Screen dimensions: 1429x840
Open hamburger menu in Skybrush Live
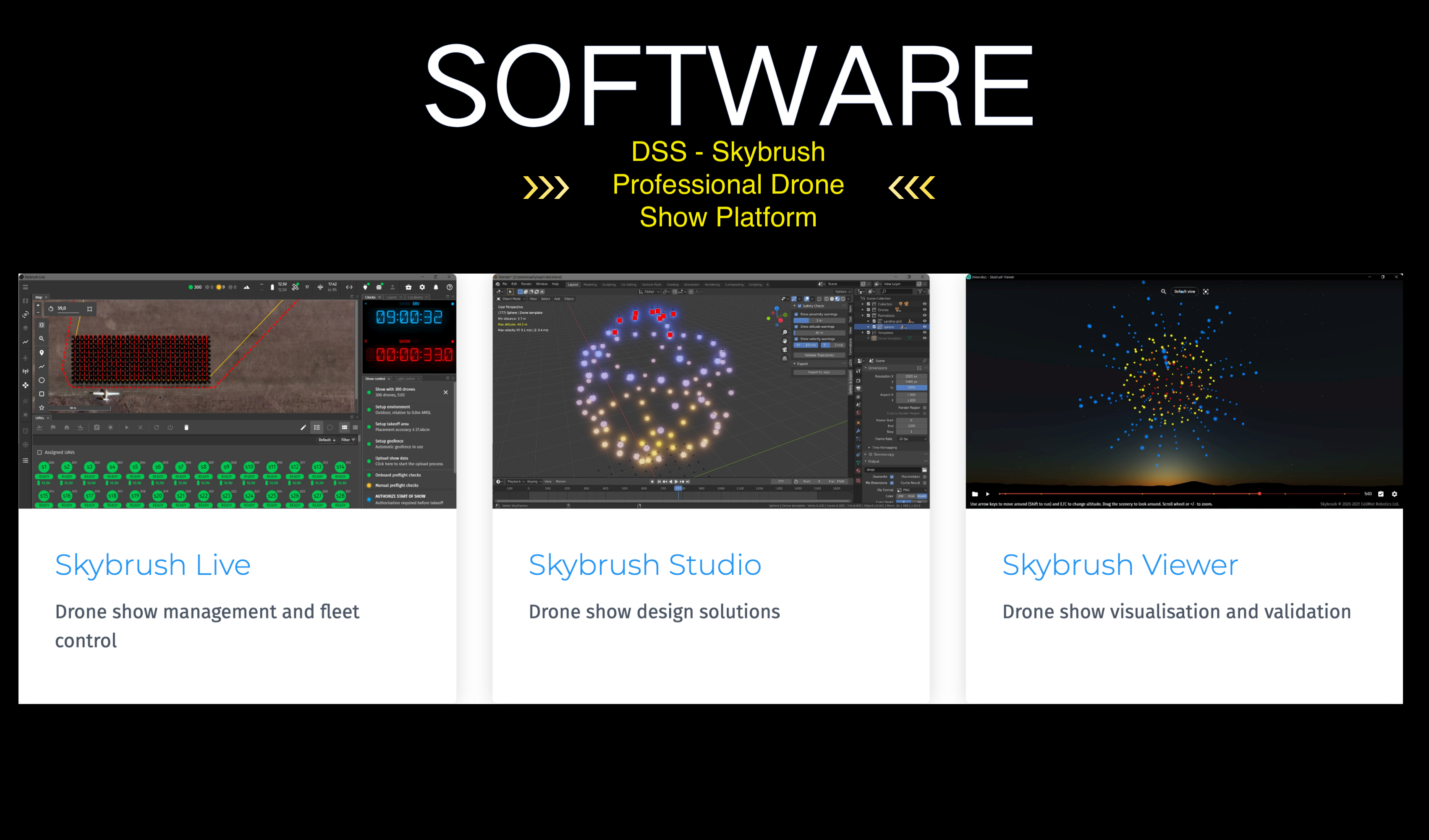coord(26,287)
